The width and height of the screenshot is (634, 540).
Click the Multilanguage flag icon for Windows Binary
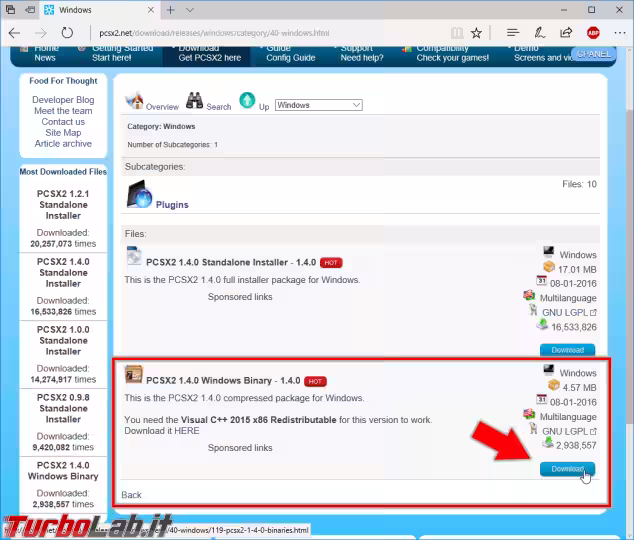[x=529, y=414]
